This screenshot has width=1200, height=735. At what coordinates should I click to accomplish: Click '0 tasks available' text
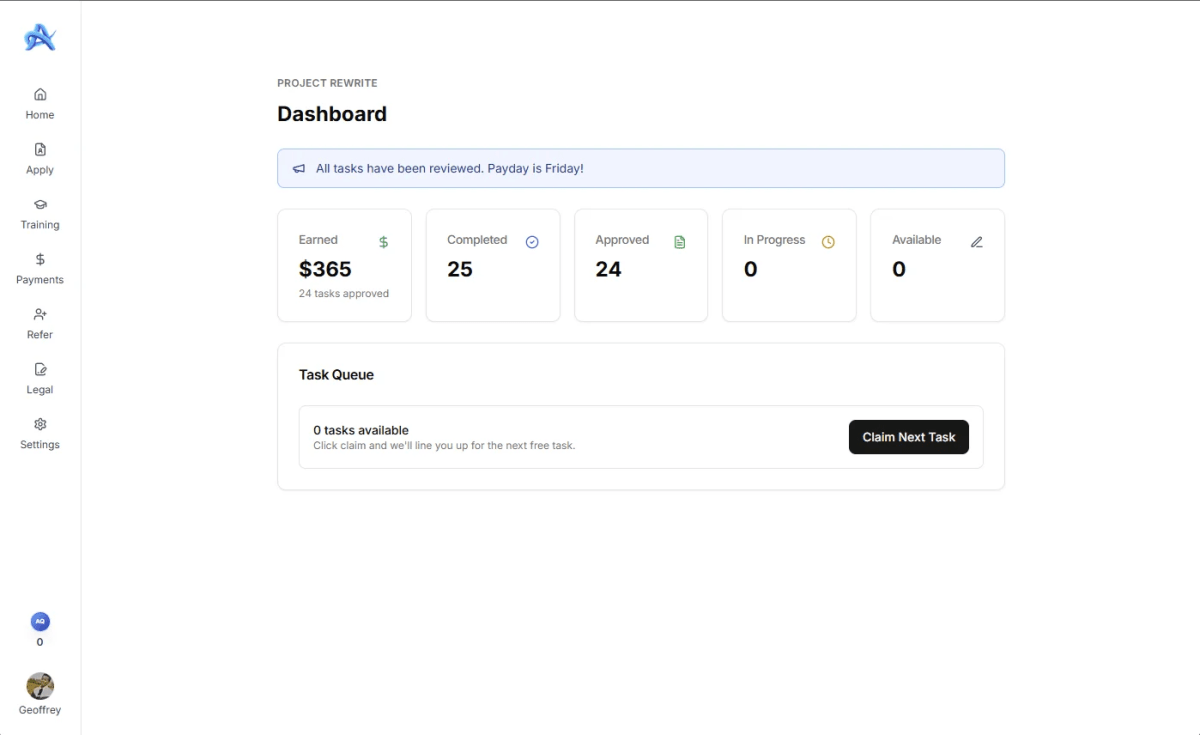(361, 430)
